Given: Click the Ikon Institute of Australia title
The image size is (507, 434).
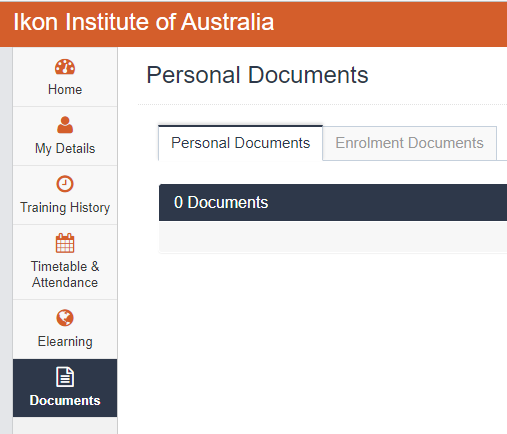Looking at the screenshot, I should pos(144,22).
